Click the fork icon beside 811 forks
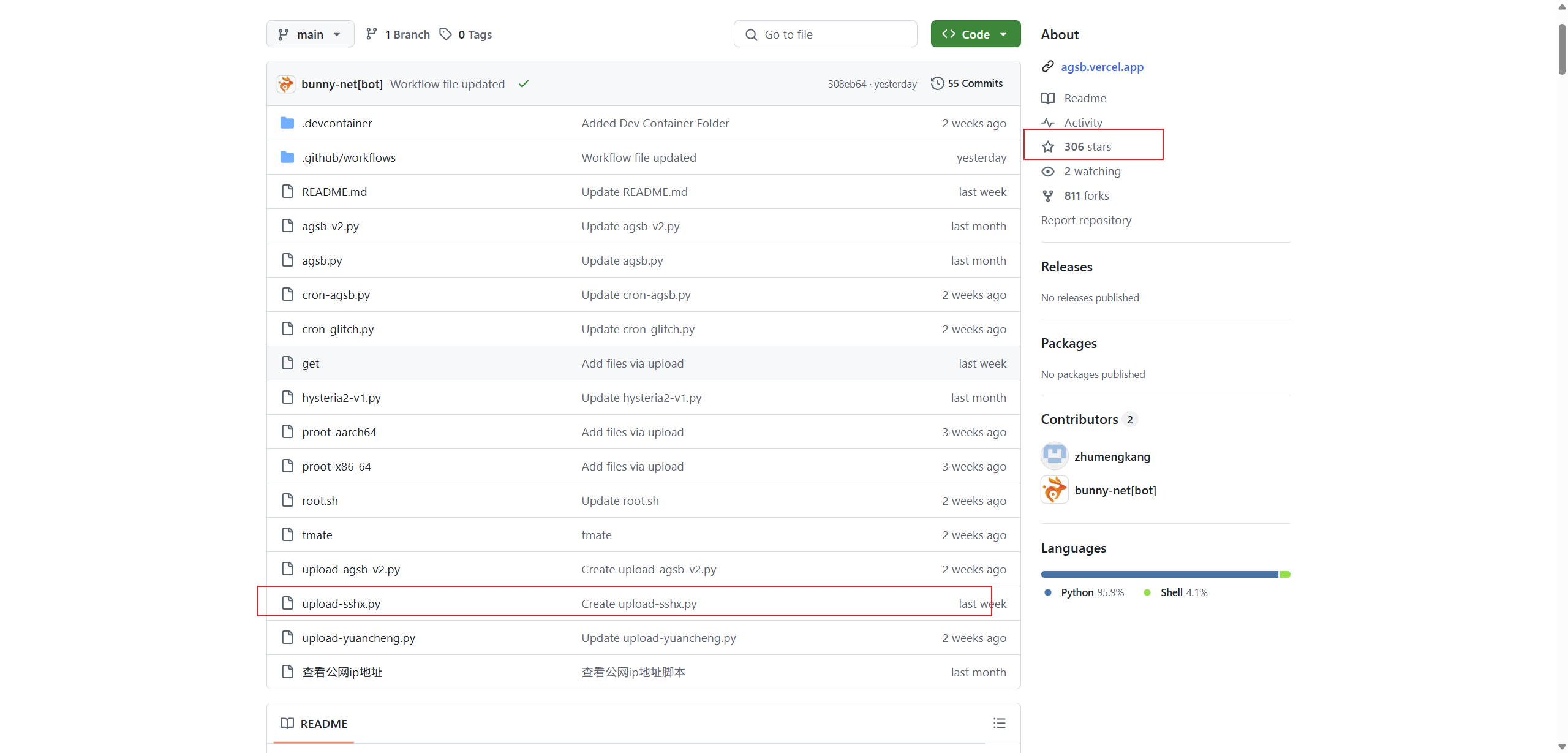The height and width of the screenshot is (753, 1568). coord(1048,195)
